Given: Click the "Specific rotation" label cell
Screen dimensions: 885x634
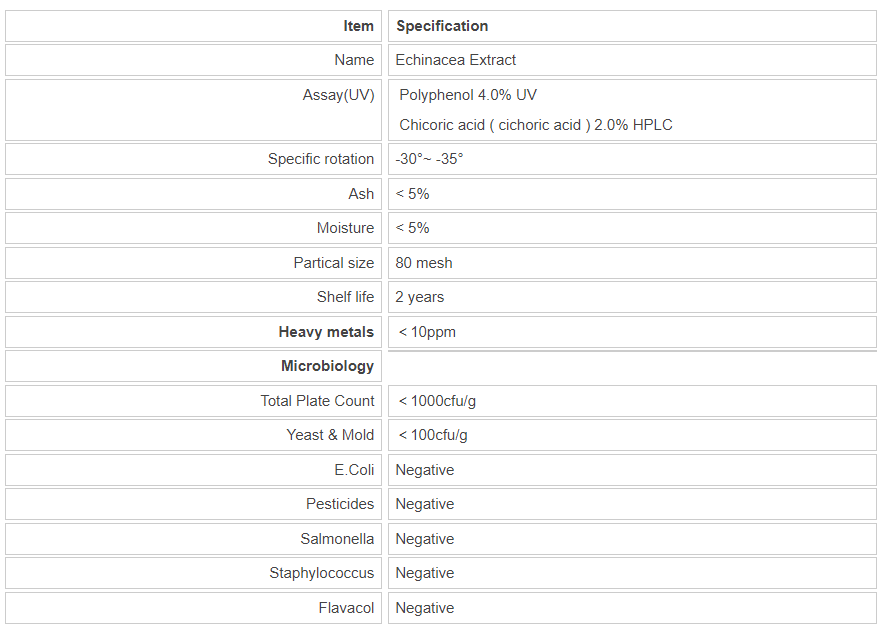Looking at the screenshot, I should pyautogui.click(x=321, y=159).
